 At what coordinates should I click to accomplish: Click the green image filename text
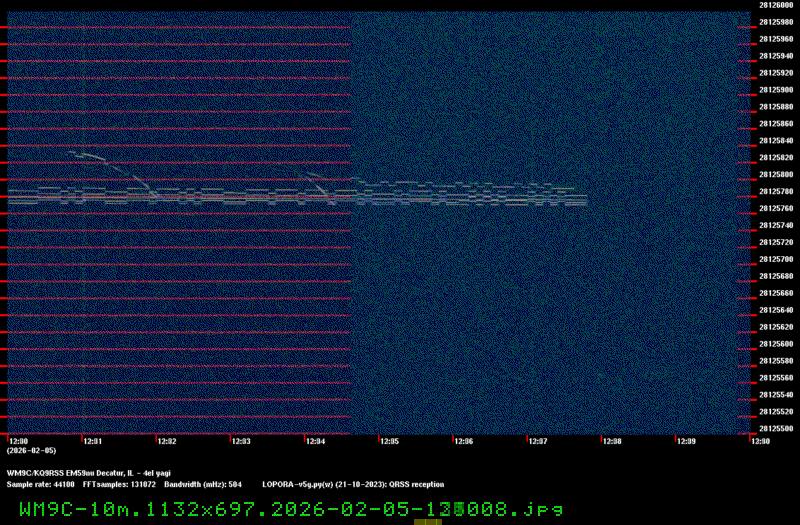click(291, 509)
